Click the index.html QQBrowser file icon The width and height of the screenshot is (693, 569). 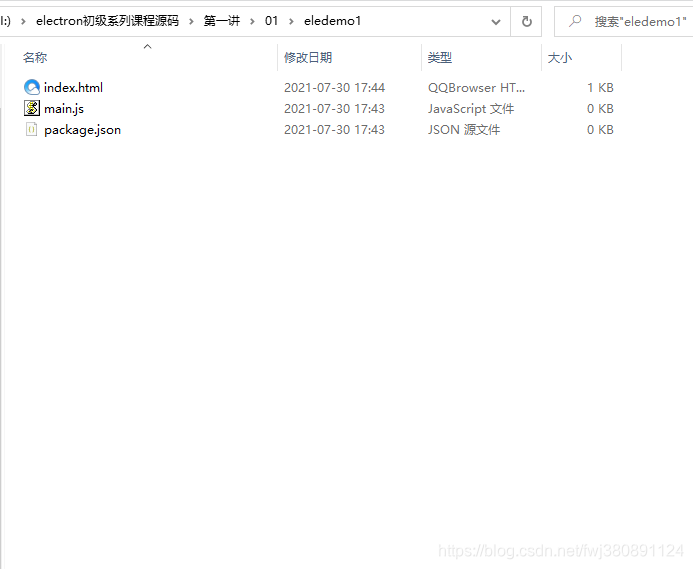(x=32, y=87)
